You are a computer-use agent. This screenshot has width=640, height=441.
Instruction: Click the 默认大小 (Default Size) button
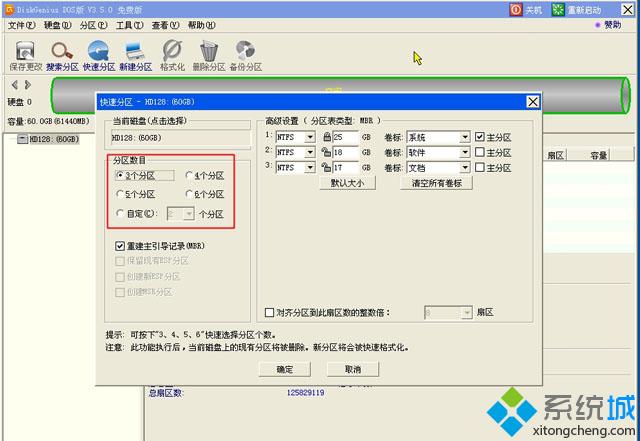point(346,183)
